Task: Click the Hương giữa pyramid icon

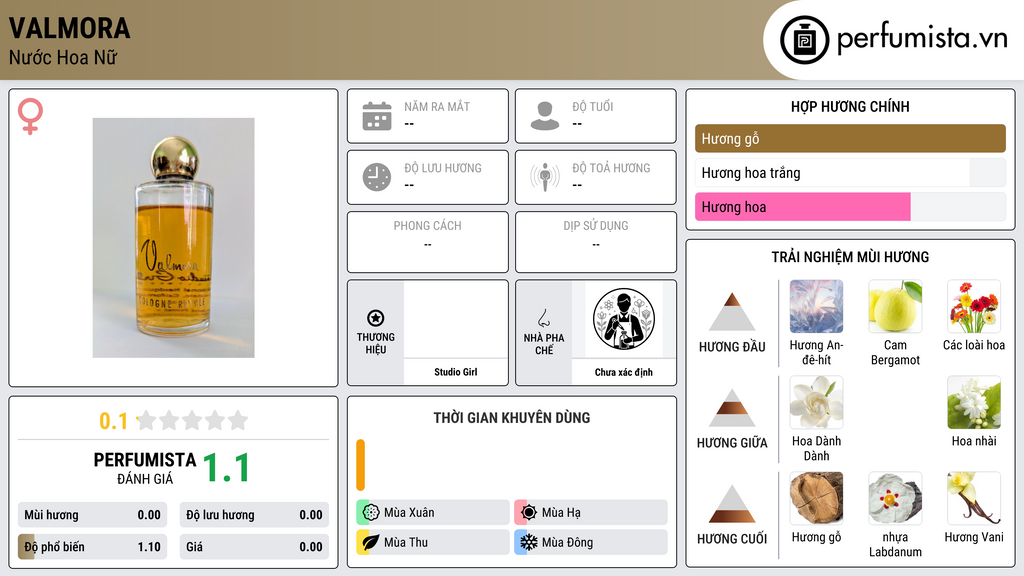Action: (732, 408)
